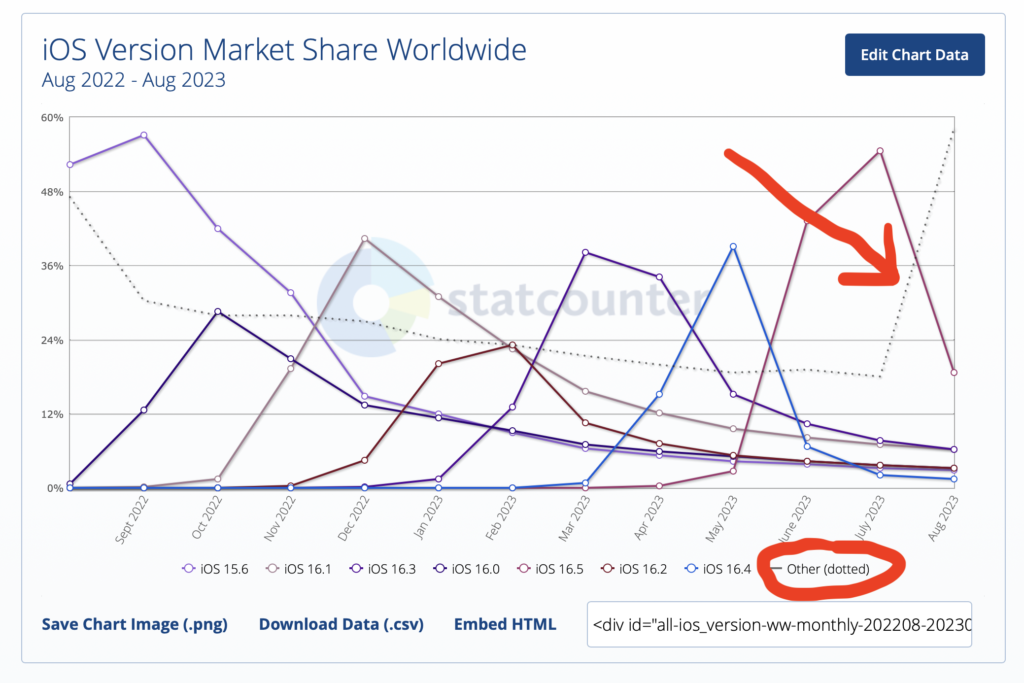Screen dimensions: 1024x683
Task: Click the 36% y-axis label
Action: tap(52, 266)
